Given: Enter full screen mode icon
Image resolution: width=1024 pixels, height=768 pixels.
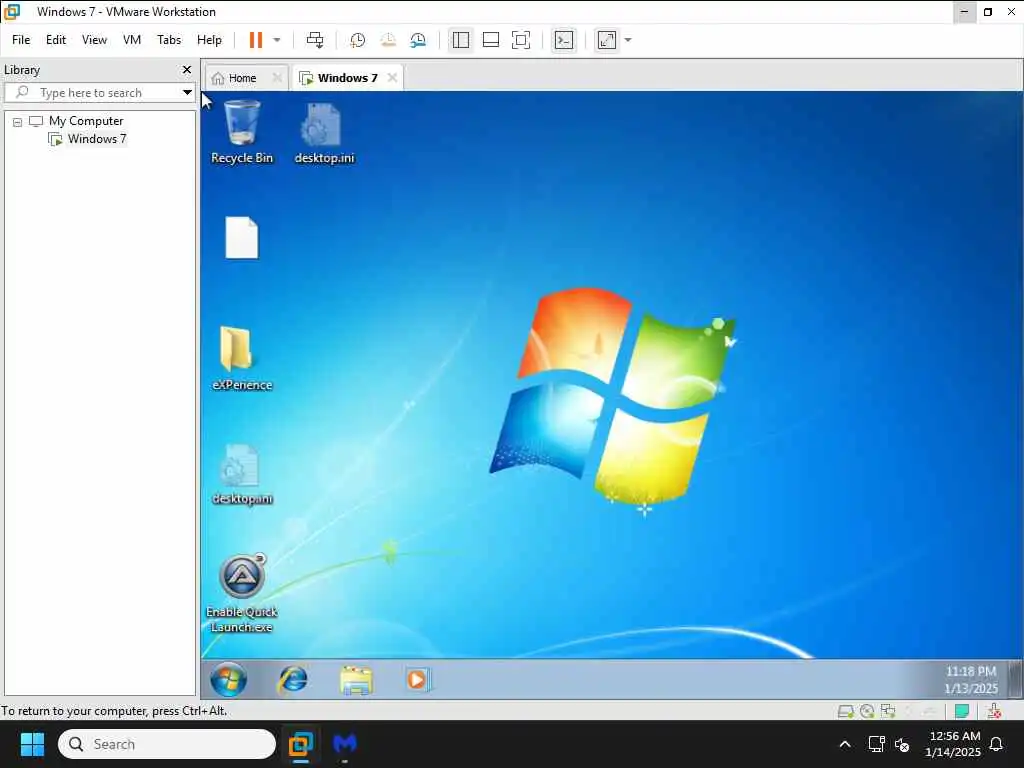Looking at the screenshot, I should click(x=520, y=40).
